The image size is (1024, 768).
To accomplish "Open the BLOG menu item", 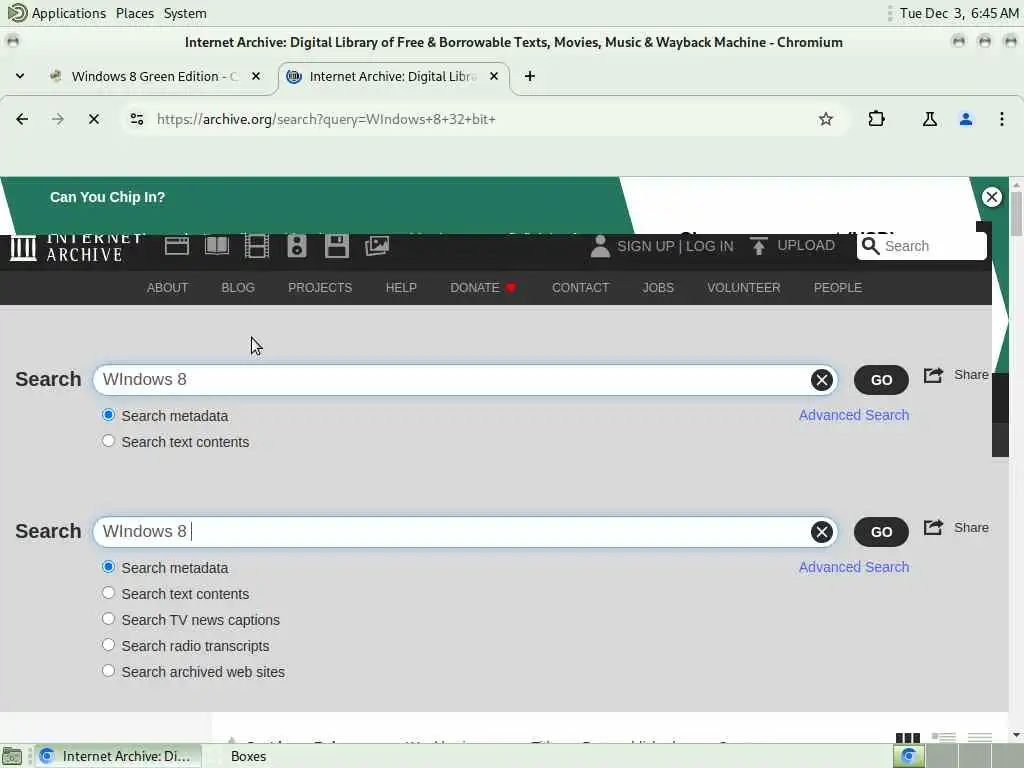I will [x=238, y=288].
